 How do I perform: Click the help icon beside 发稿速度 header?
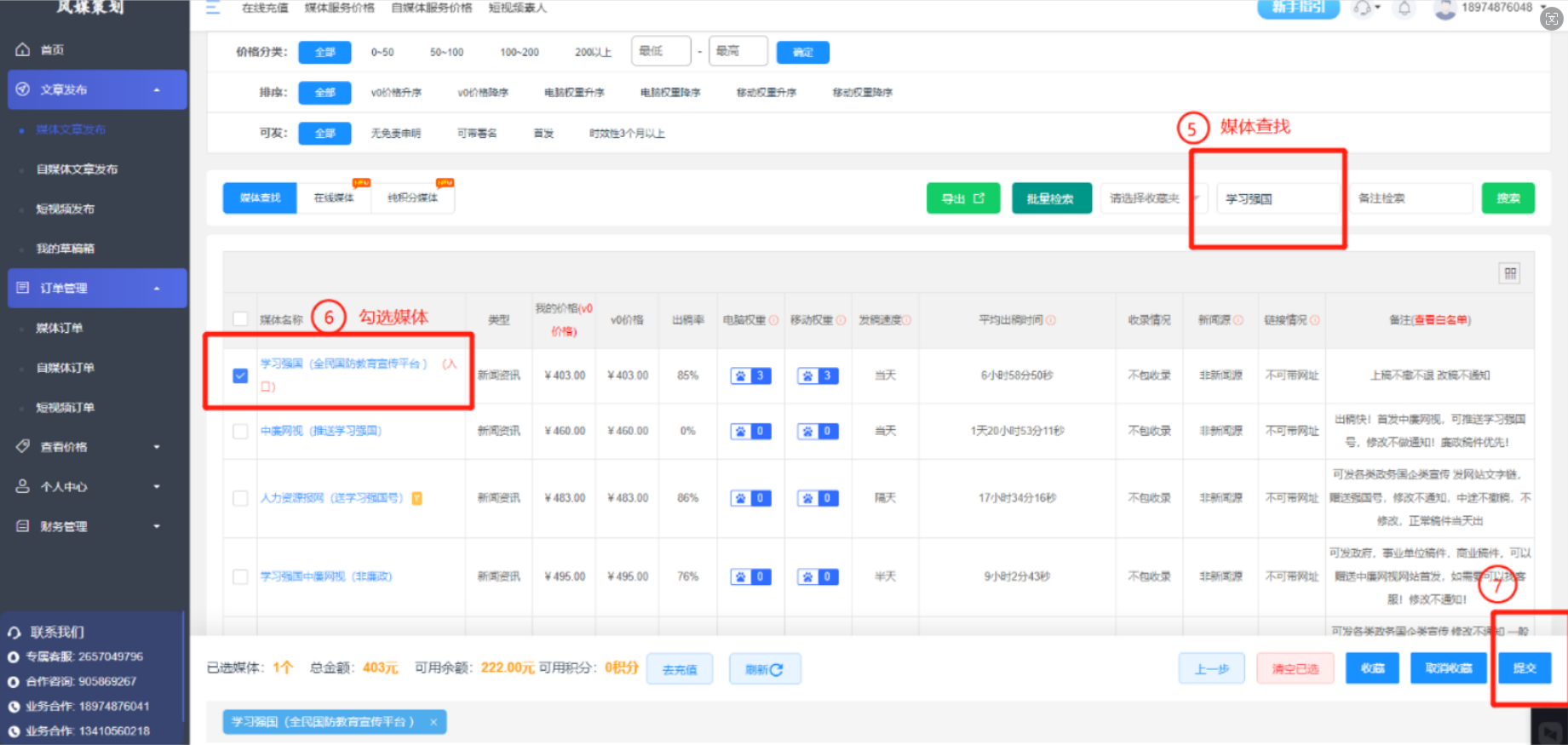(907, 320)
